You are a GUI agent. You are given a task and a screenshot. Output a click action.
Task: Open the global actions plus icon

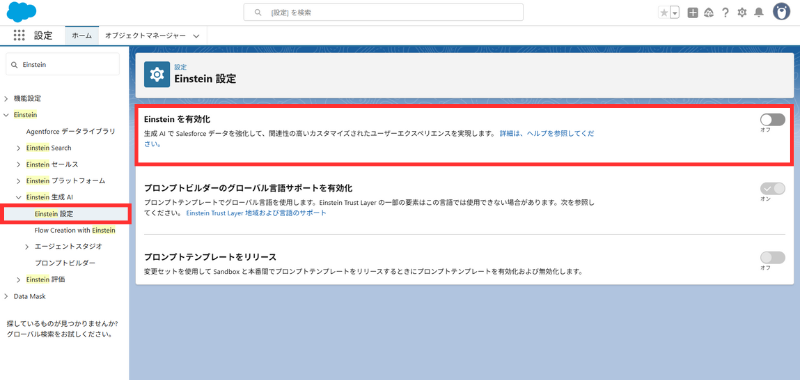pos(692,13)
